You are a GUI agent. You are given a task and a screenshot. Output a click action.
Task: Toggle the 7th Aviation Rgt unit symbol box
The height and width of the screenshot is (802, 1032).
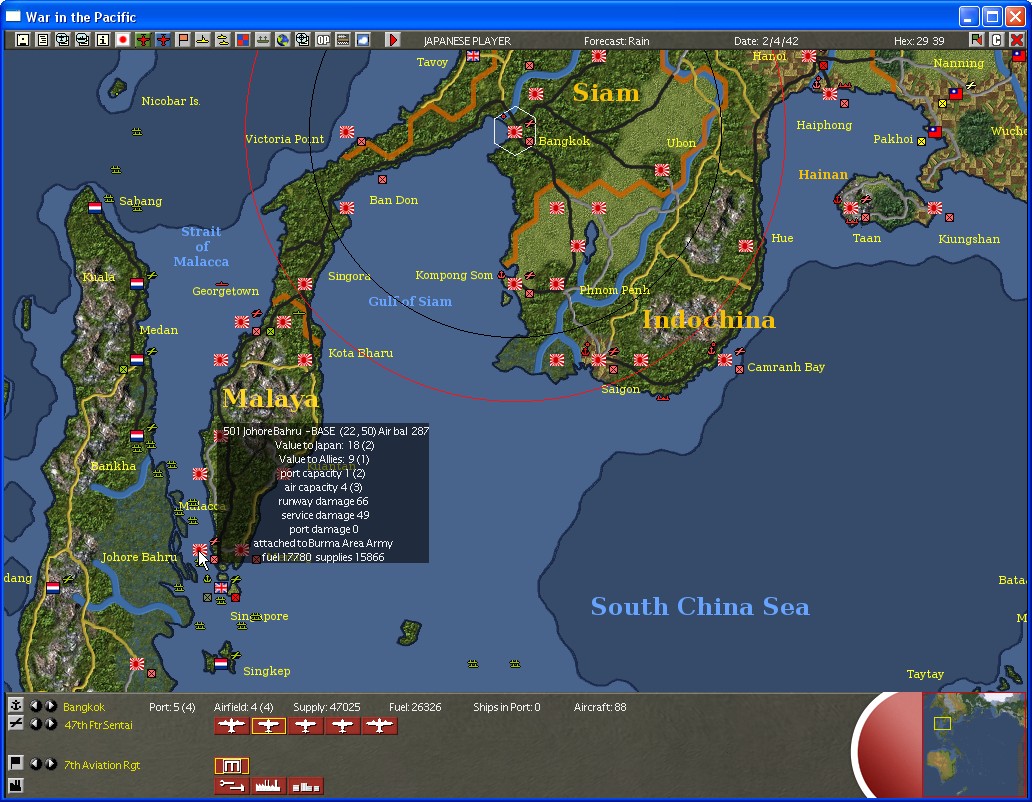tap(232, 765)
